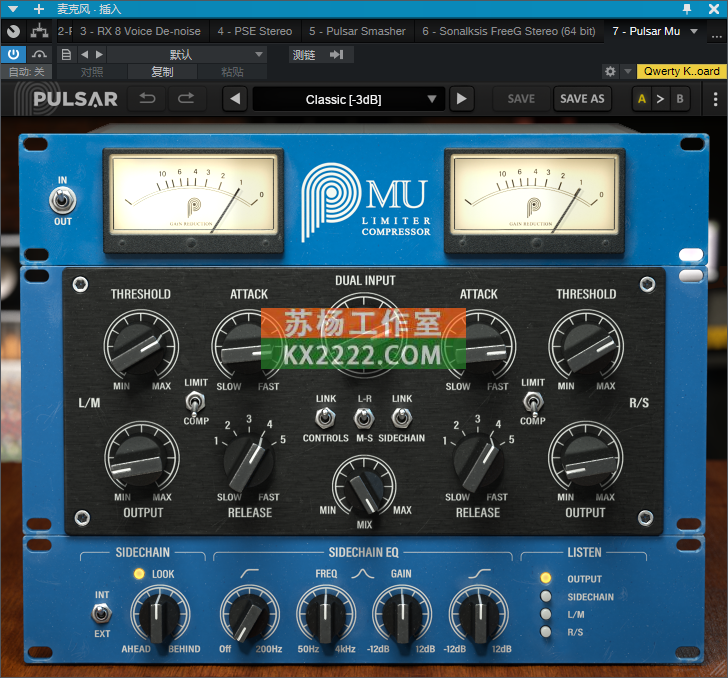Click the SAVE AS button
This screenshot has width=728, height=678.
pyautogui.click(x=582, y=98)
